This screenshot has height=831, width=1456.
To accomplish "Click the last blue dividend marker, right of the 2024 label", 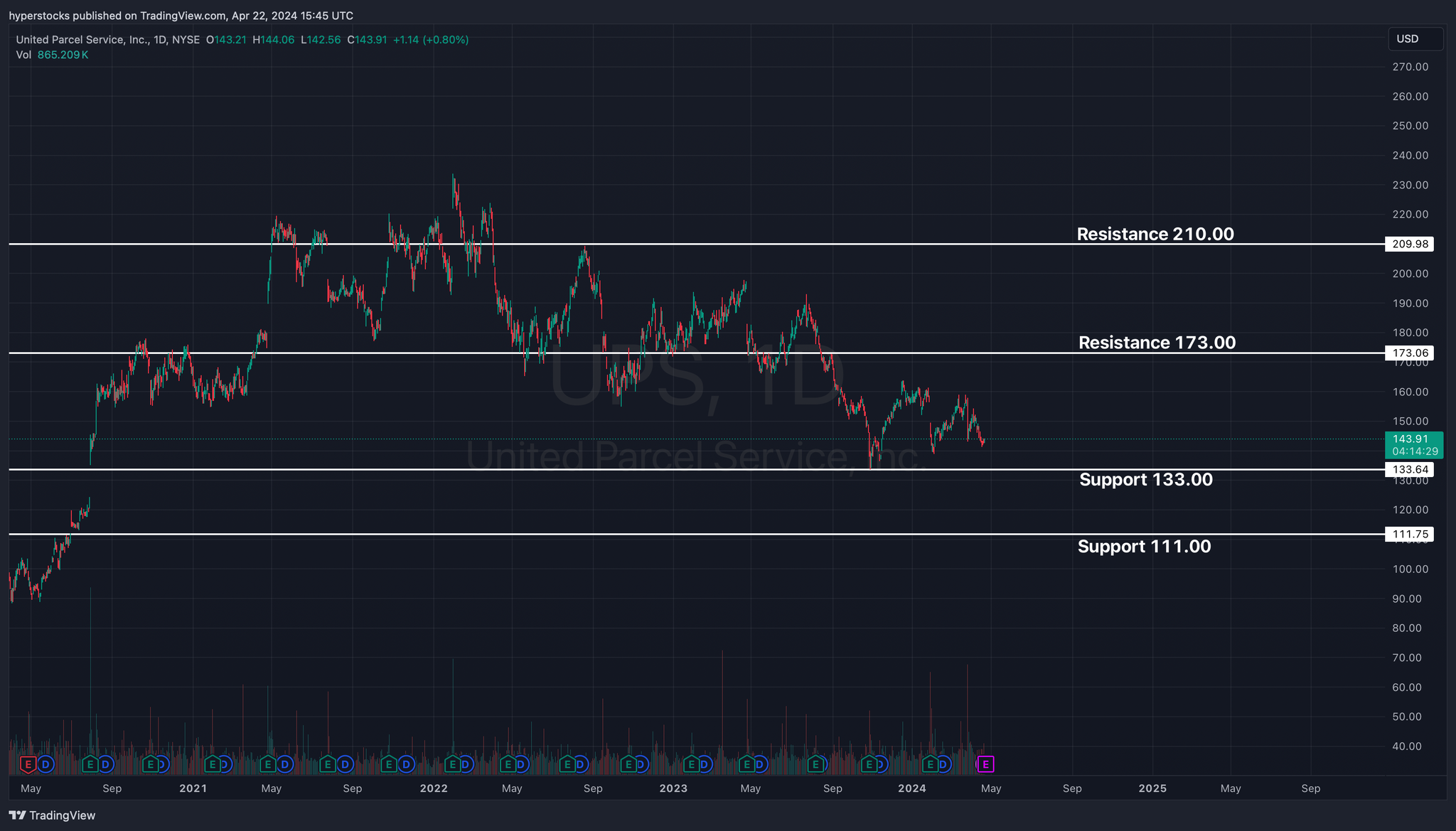I will tap(943, 765).
